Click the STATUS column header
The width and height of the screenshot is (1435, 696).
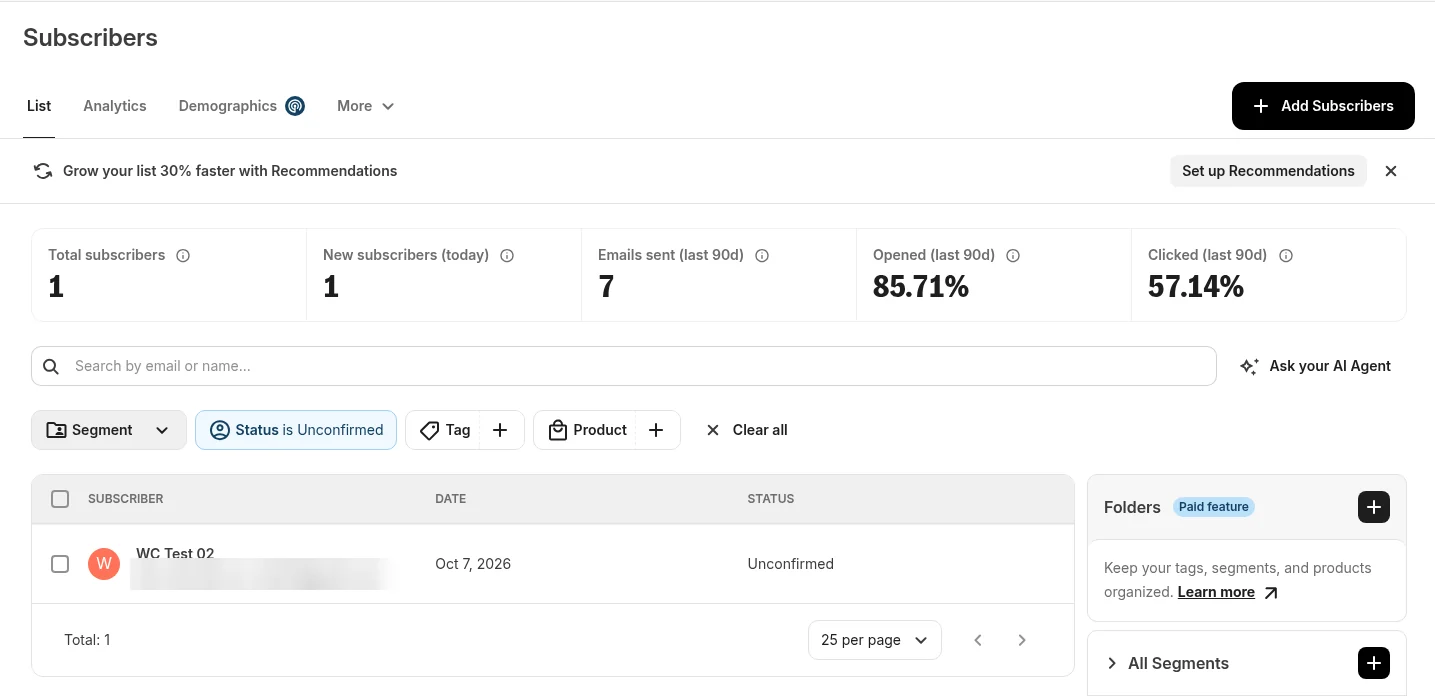click(x=771, y=499)
